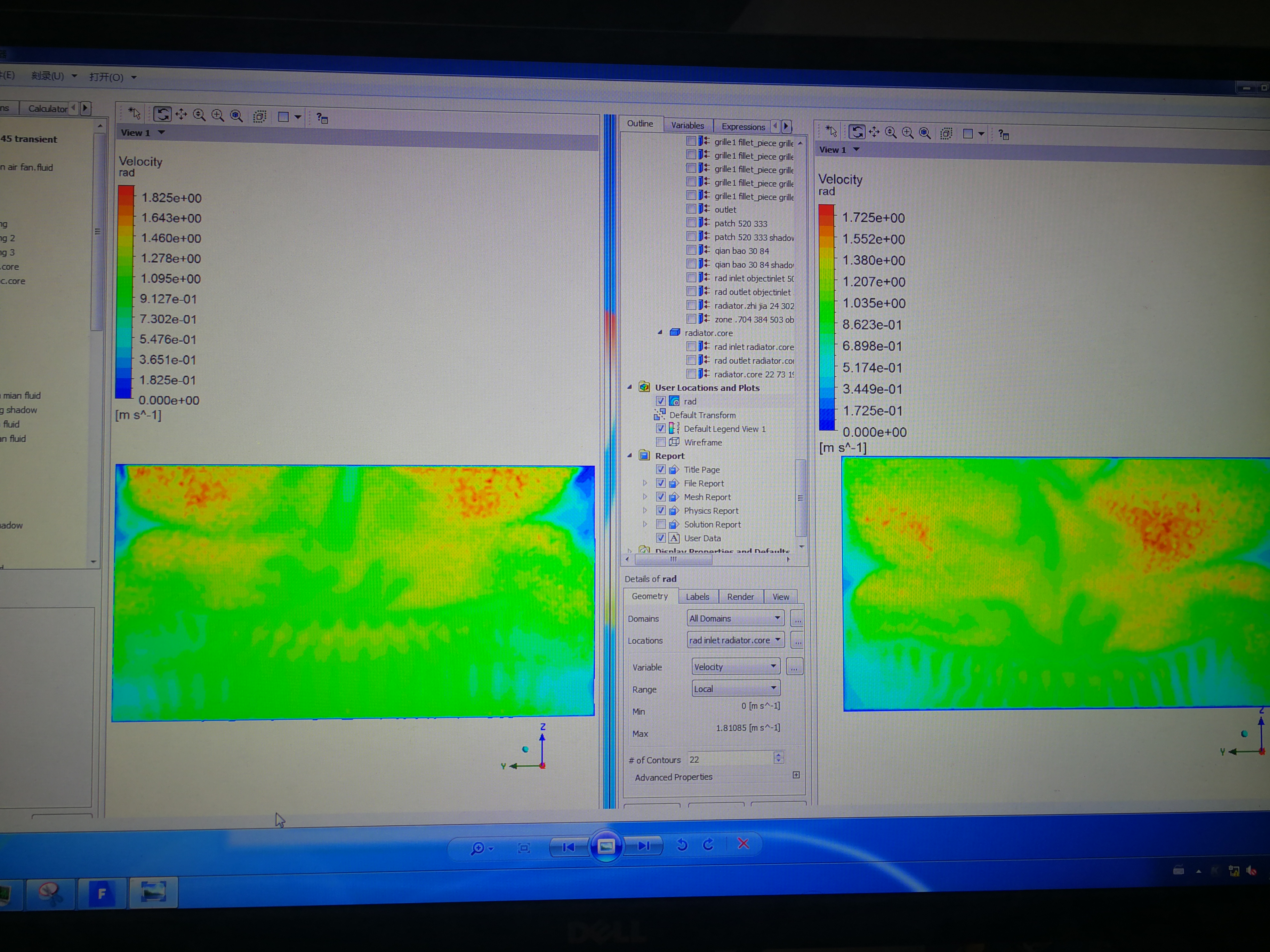This screenshot has width=1270, height=952.
Task: Open Photo Viewer zoom magnifier control
Action: (x=481, y=848)
